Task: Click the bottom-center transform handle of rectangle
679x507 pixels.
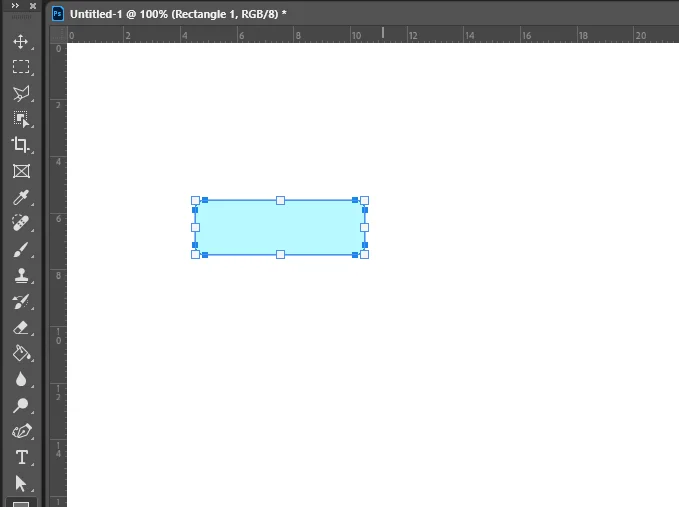Action: coord(280,255)
